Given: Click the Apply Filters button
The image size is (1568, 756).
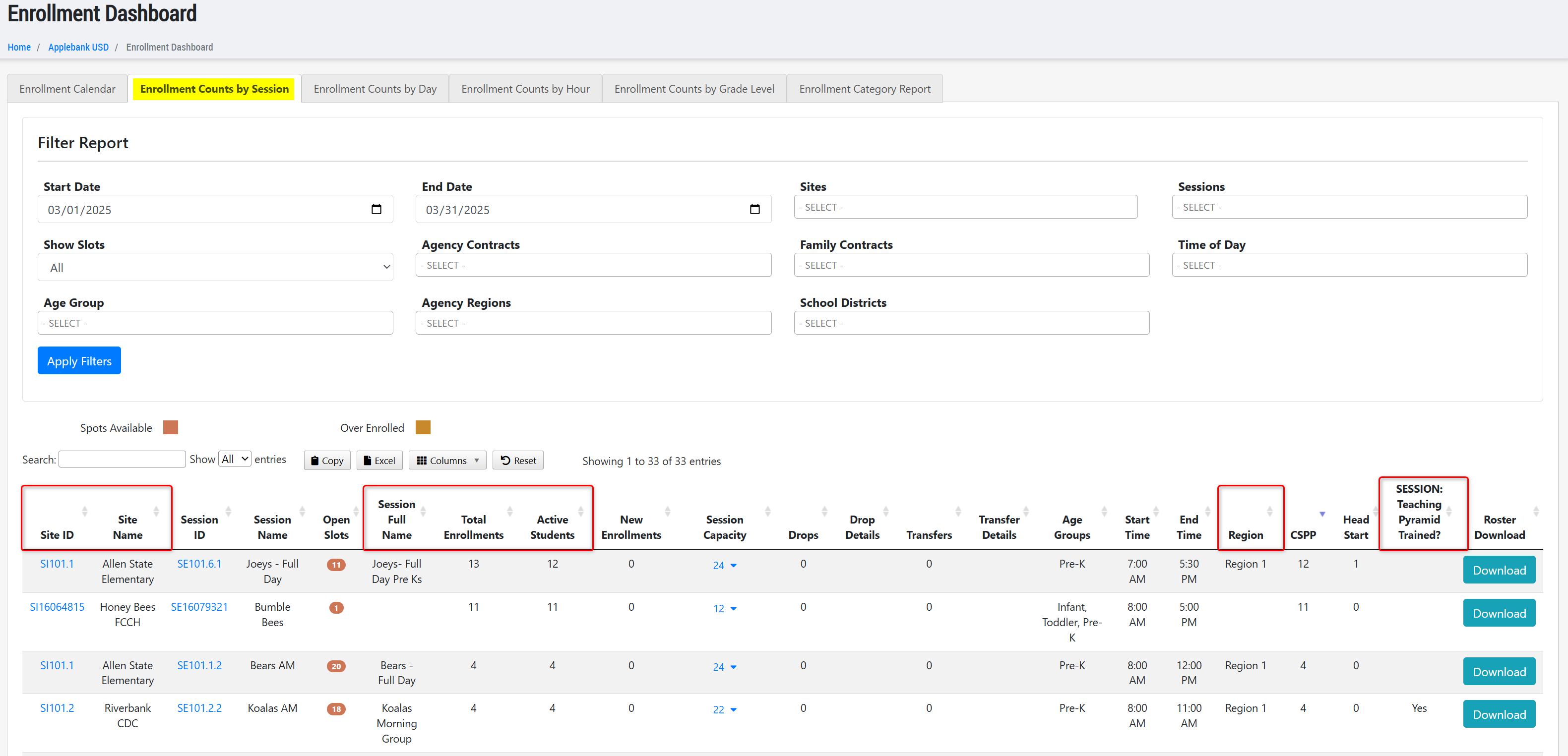Looking at the screenshot, I should [79, 361].
